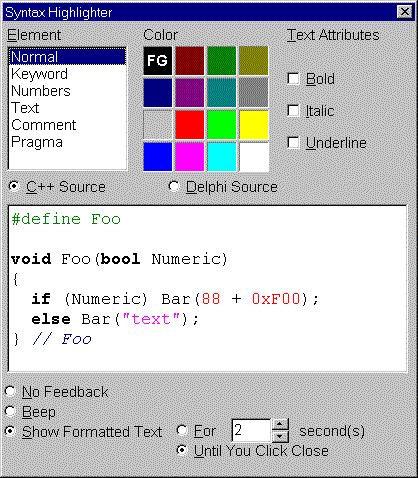Click the seconds number input field
The image size is (418, 478).
251,430
